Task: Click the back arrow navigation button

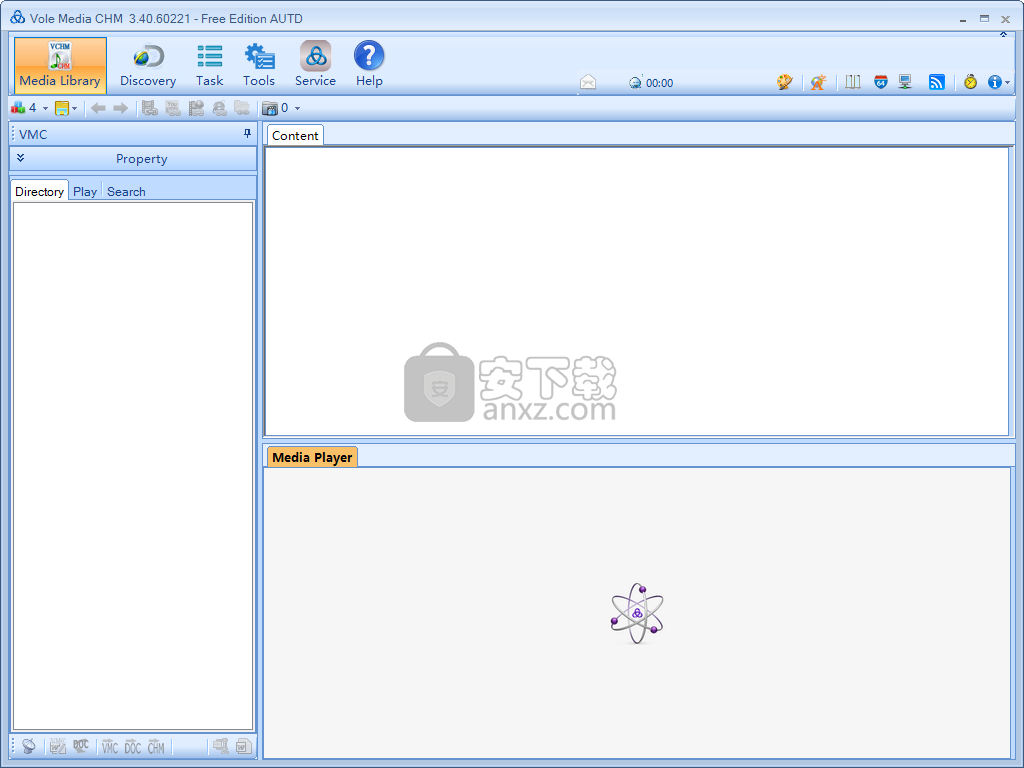Action: click(x=98, y=108)
